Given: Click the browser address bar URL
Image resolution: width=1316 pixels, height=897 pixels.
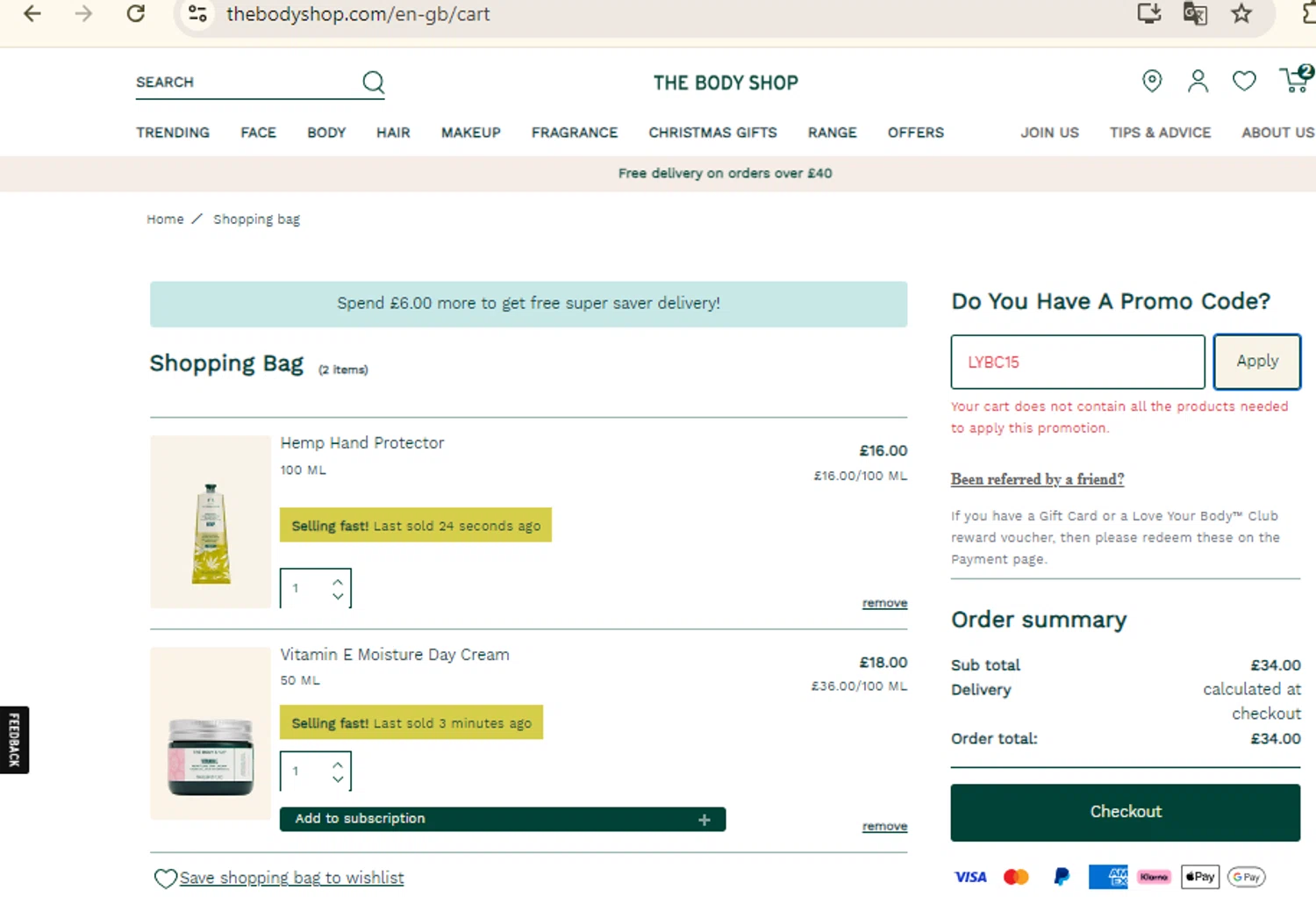Looking at the screenshot, I should pyautogui.click(x=358, y=14).
